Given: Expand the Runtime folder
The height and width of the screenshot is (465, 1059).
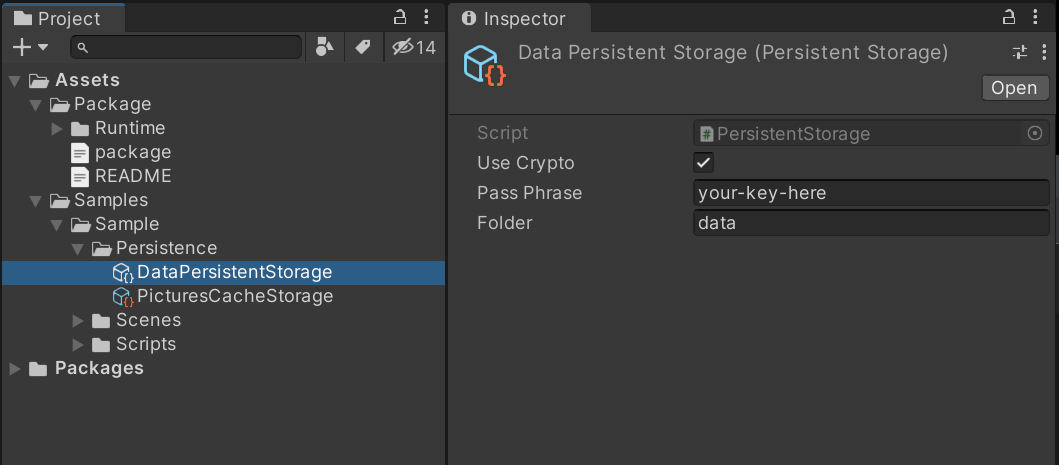Looking at the screenshot, I should point(58,128).
